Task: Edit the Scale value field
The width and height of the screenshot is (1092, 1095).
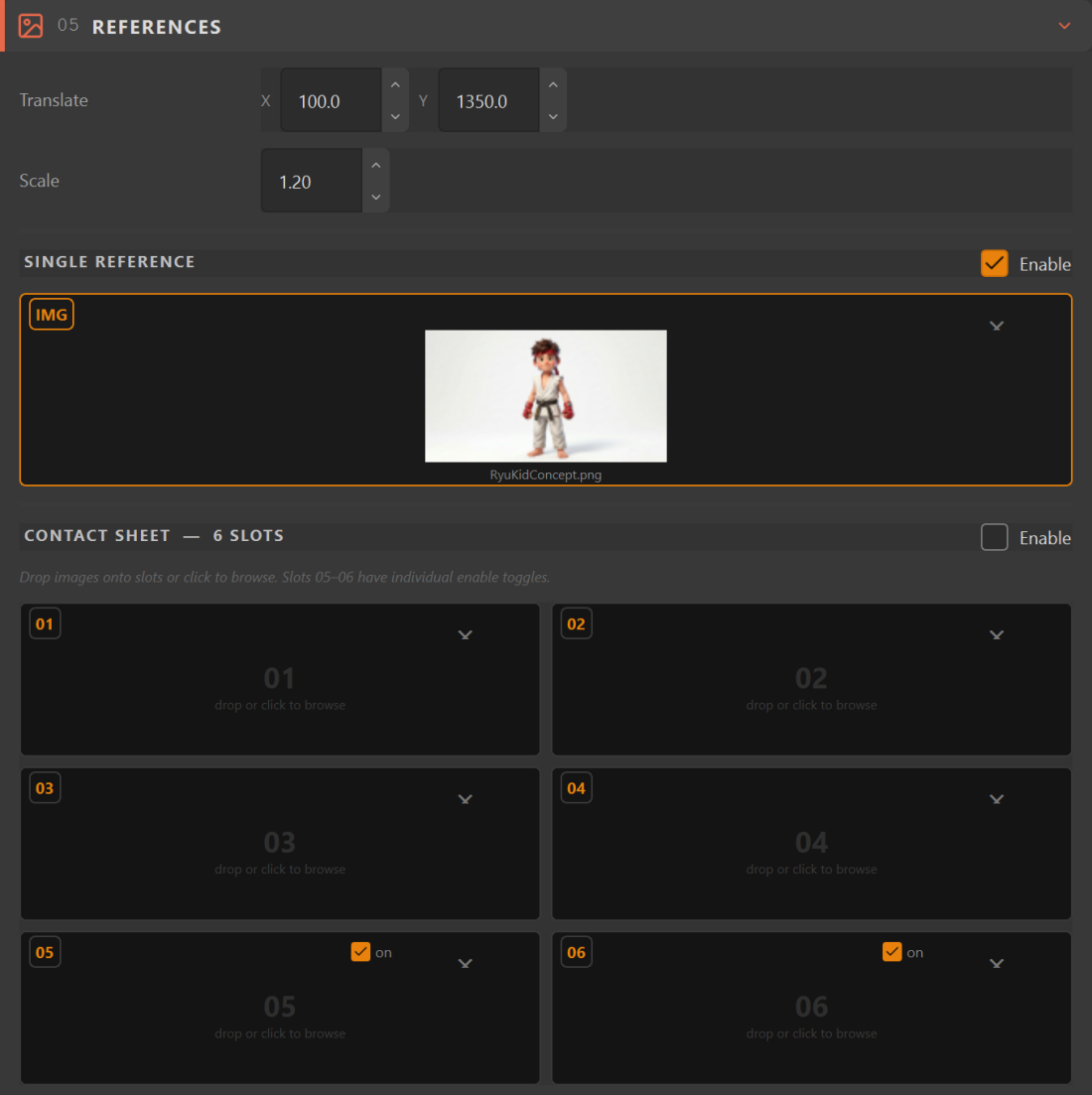Action: pyautogui.click(x=312, y=181)
